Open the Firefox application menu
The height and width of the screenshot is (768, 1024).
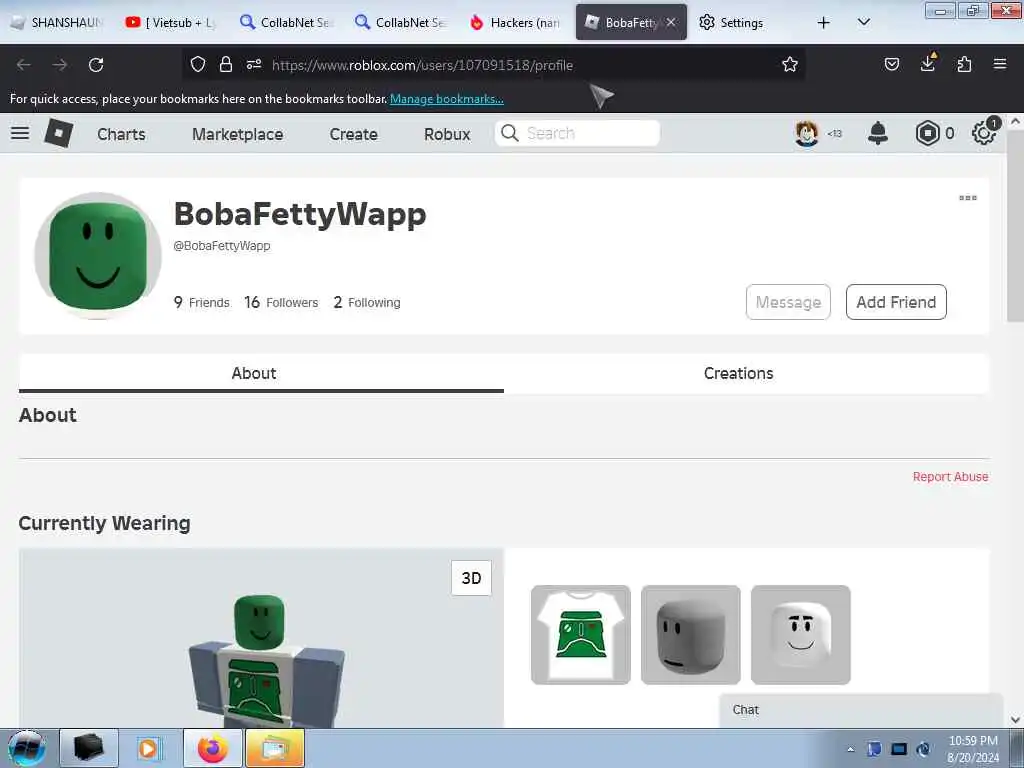(x=1000, y=65)
